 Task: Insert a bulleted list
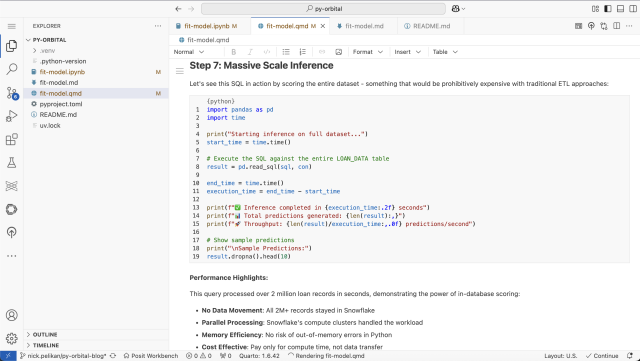(x=286, y=52)
